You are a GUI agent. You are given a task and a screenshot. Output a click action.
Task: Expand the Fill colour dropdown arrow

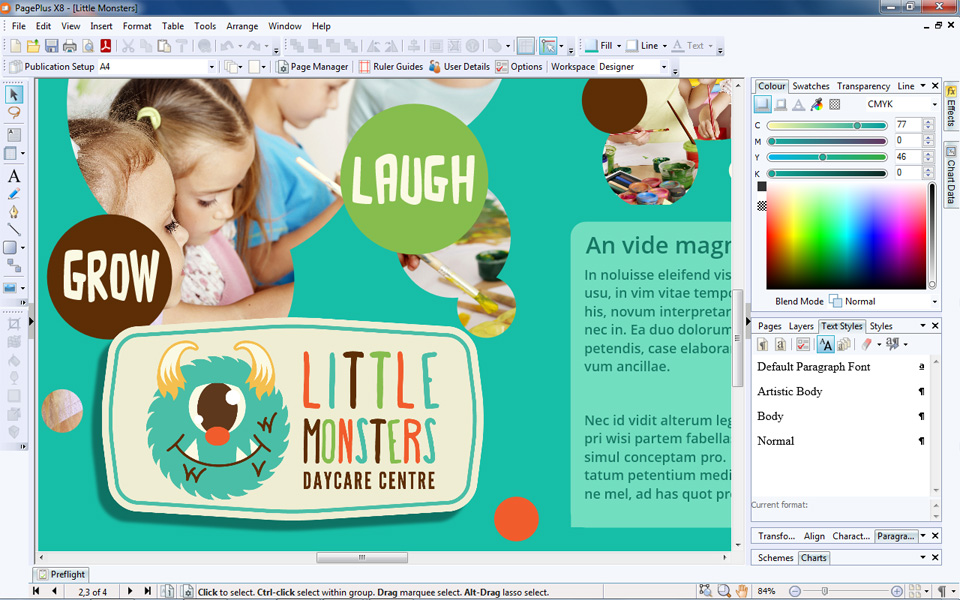(x=619, y=46)
